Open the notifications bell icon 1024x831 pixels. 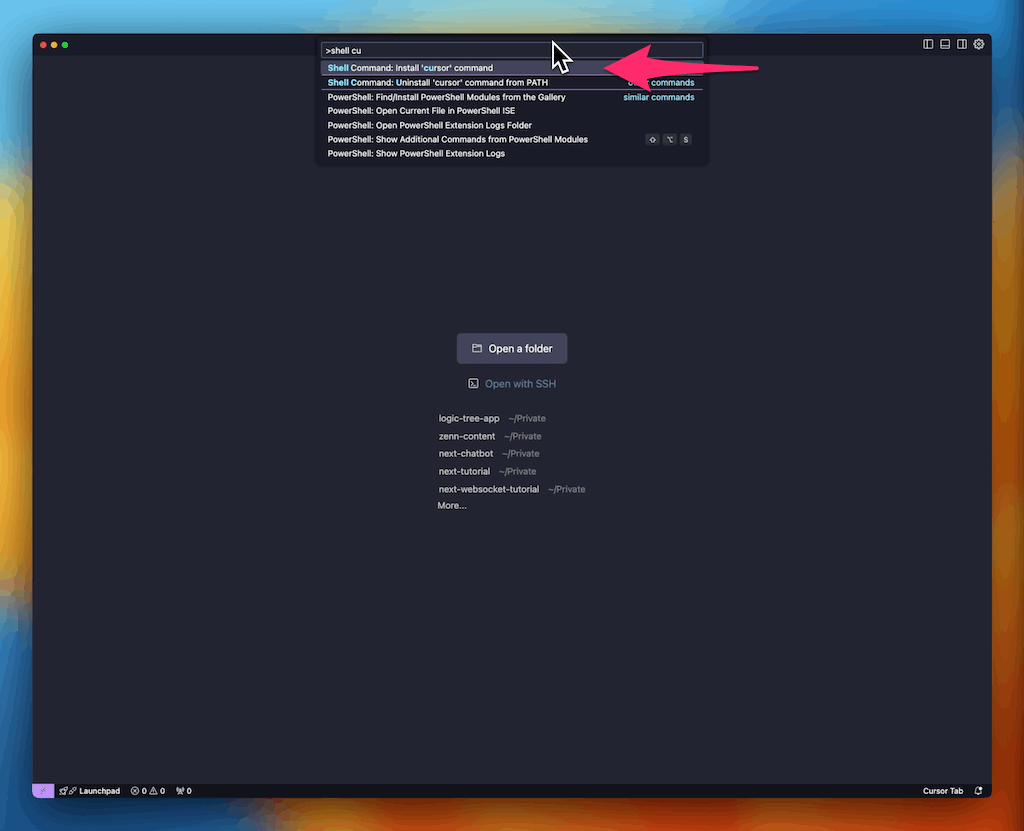pos(978,790)
